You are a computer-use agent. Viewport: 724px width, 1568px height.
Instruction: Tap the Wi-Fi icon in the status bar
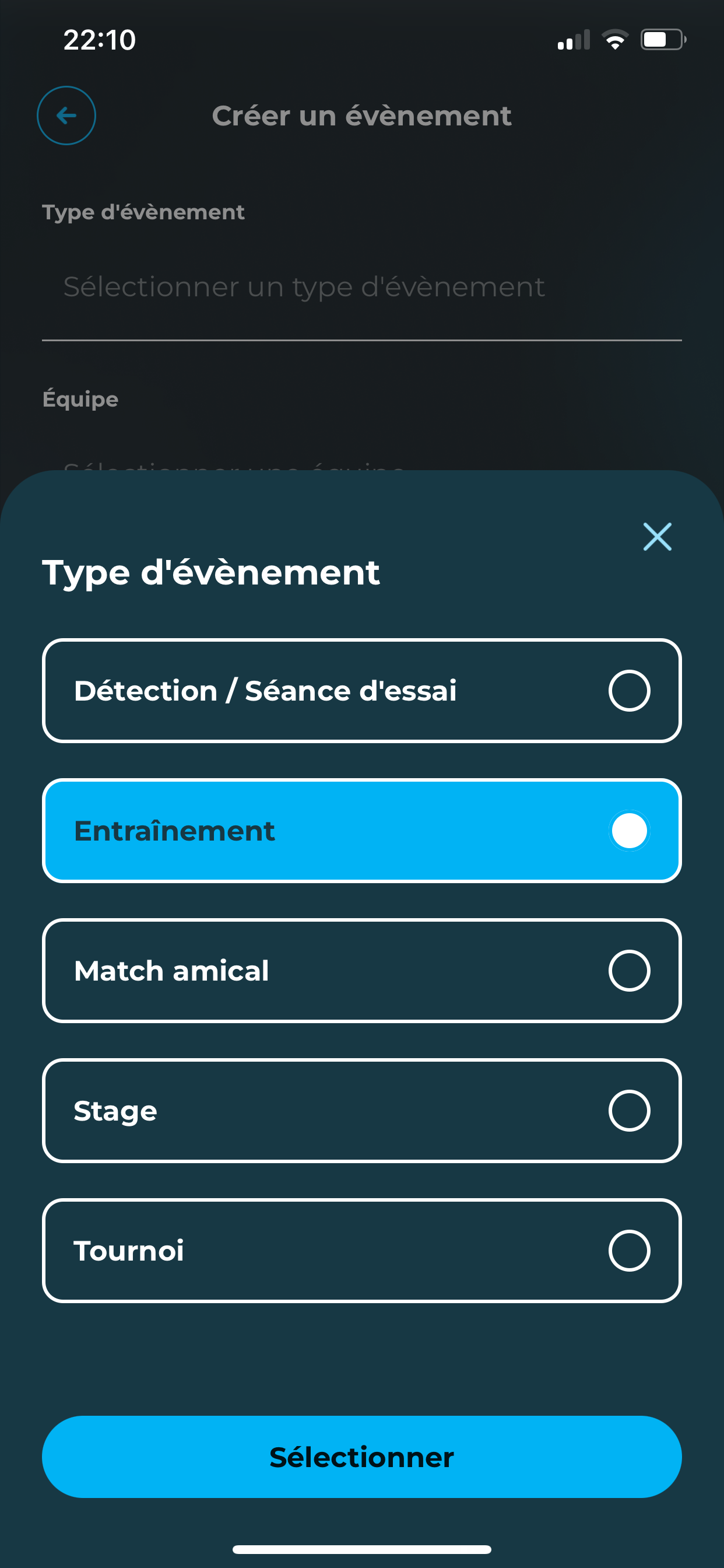616,39
